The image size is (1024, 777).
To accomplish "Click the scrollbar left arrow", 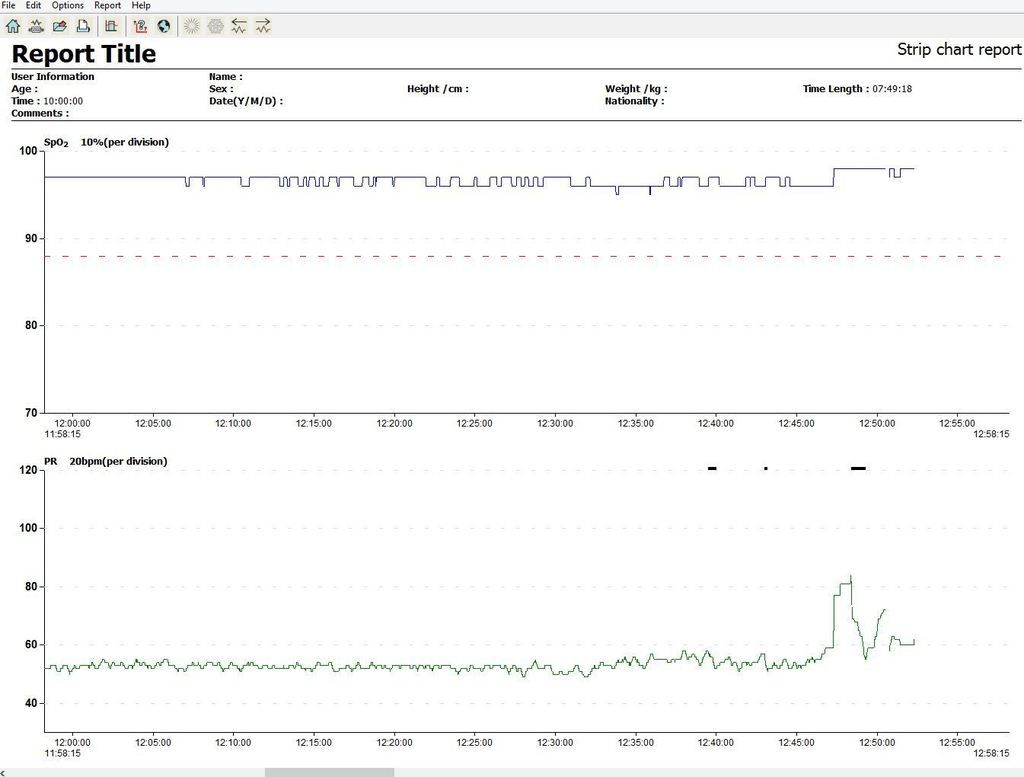I will 3,772.
